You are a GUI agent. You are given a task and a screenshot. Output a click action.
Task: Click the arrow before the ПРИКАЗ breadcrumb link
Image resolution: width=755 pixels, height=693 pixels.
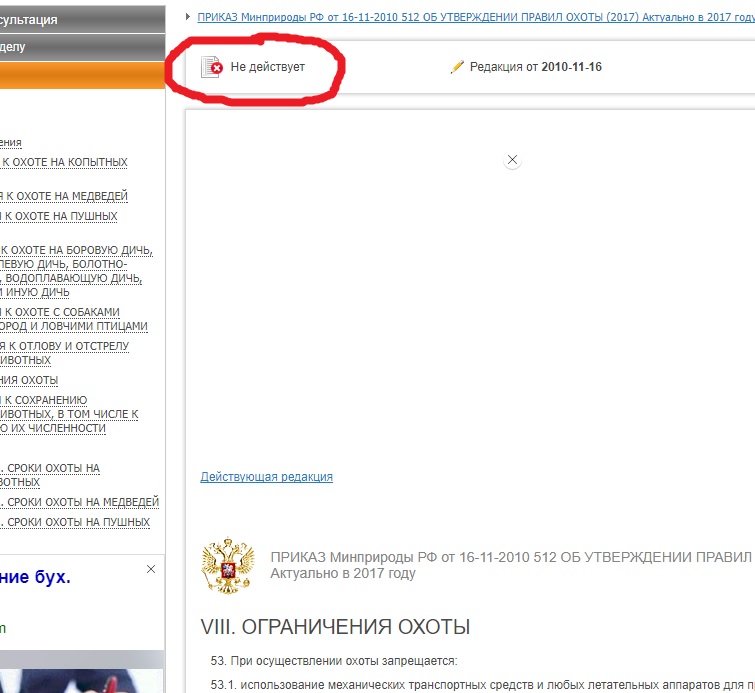pos(188,17)
